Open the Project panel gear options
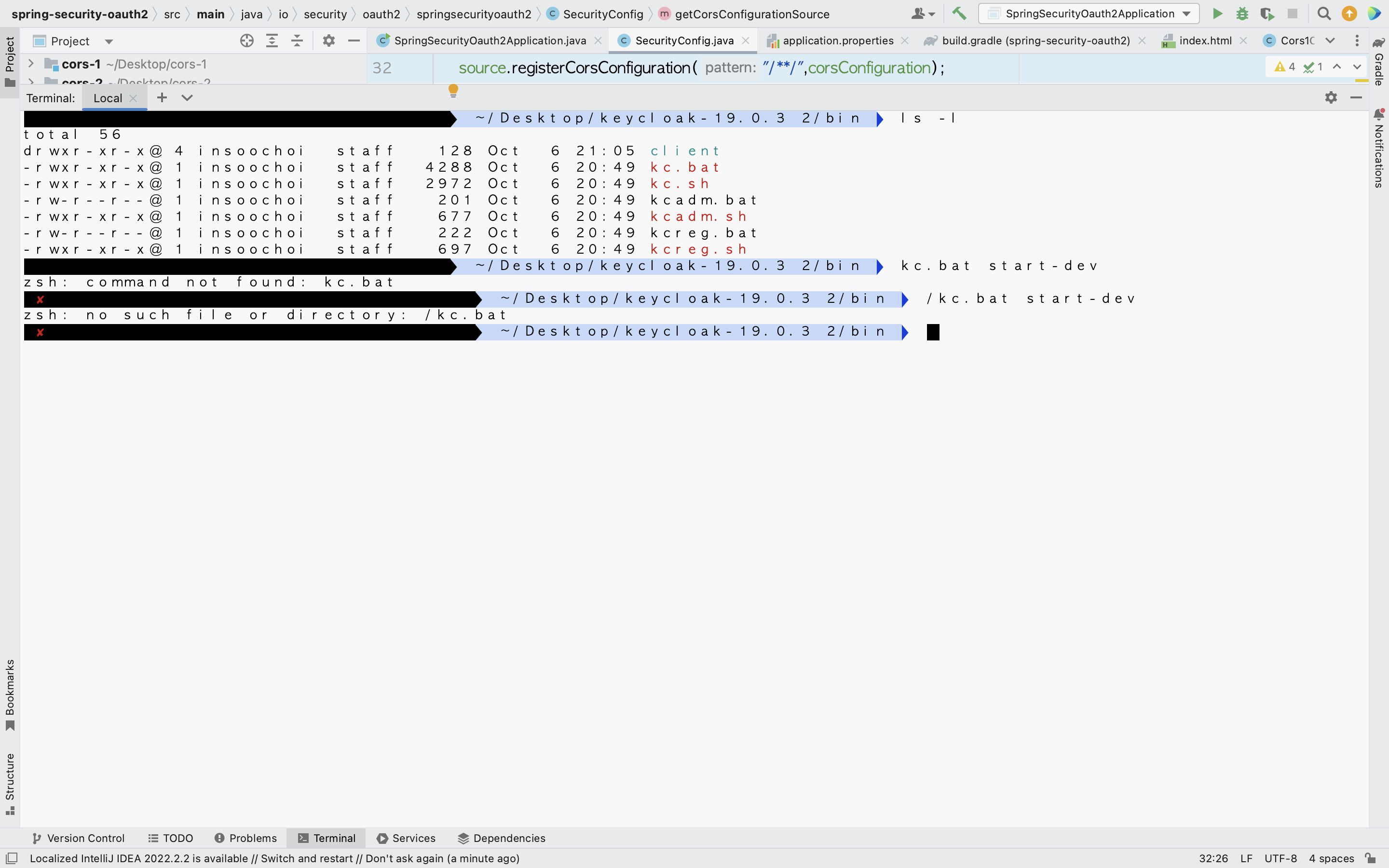 (x=328, y=41)
